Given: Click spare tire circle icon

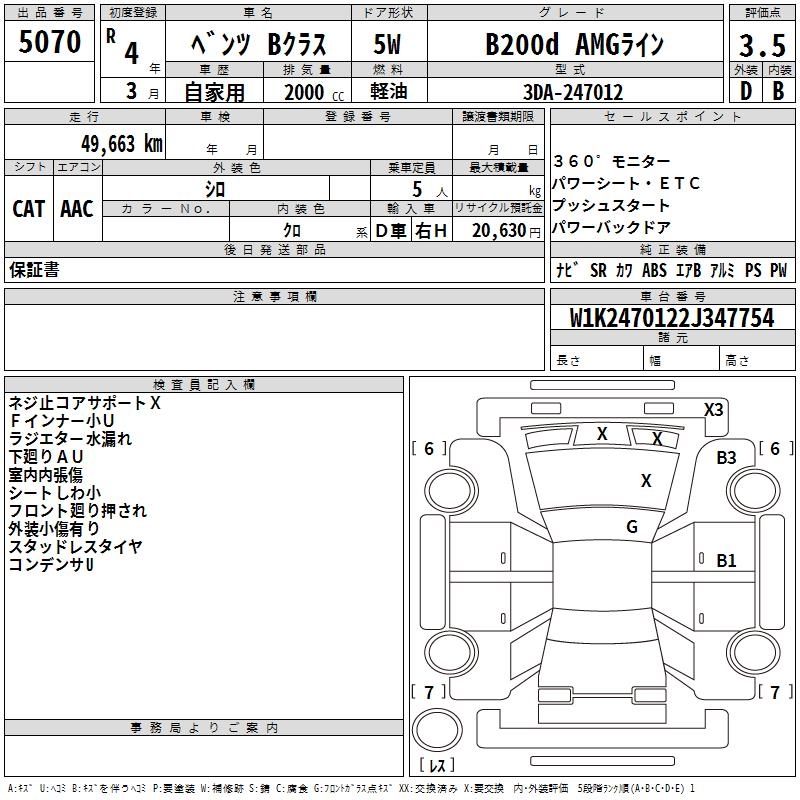Looking at the screenshot, I should point(437,731).
